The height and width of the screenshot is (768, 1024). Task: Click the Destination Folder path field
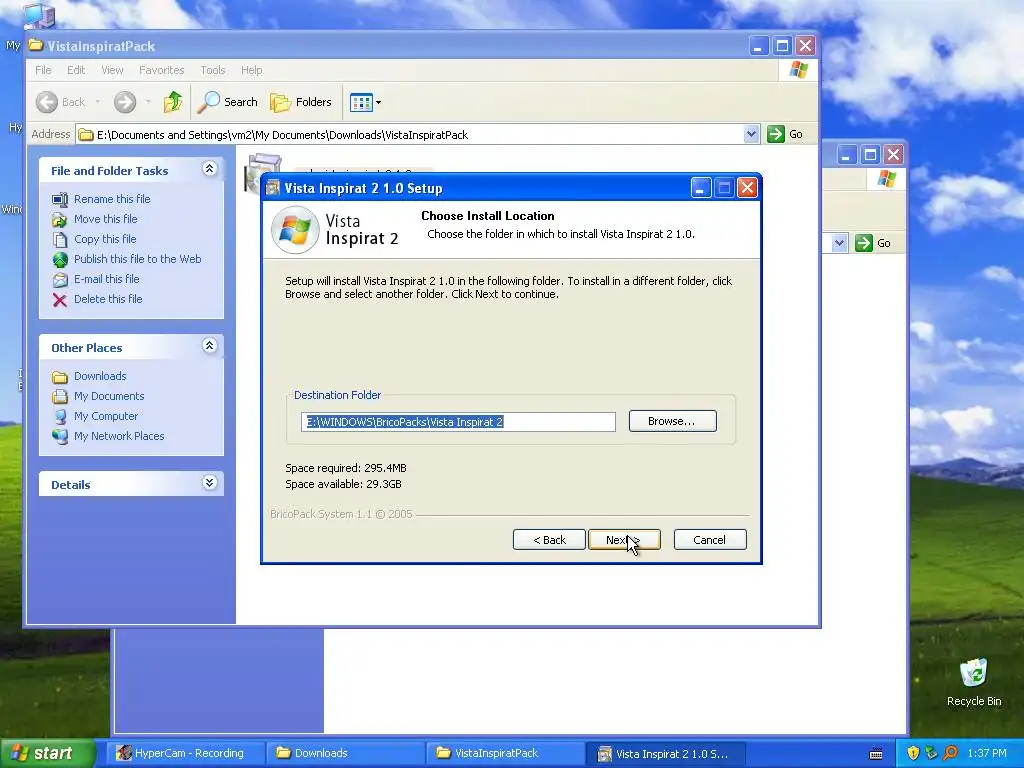458,422
